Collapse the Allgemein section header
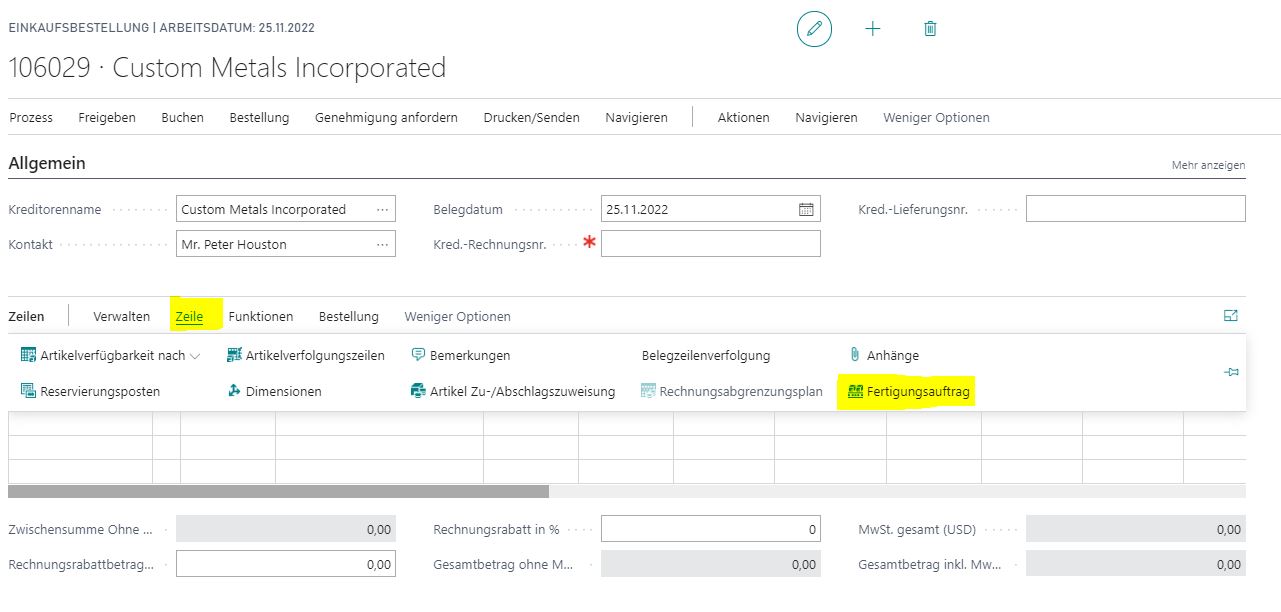Screen dimensions: 1281x612 click(x=47, y=163)
